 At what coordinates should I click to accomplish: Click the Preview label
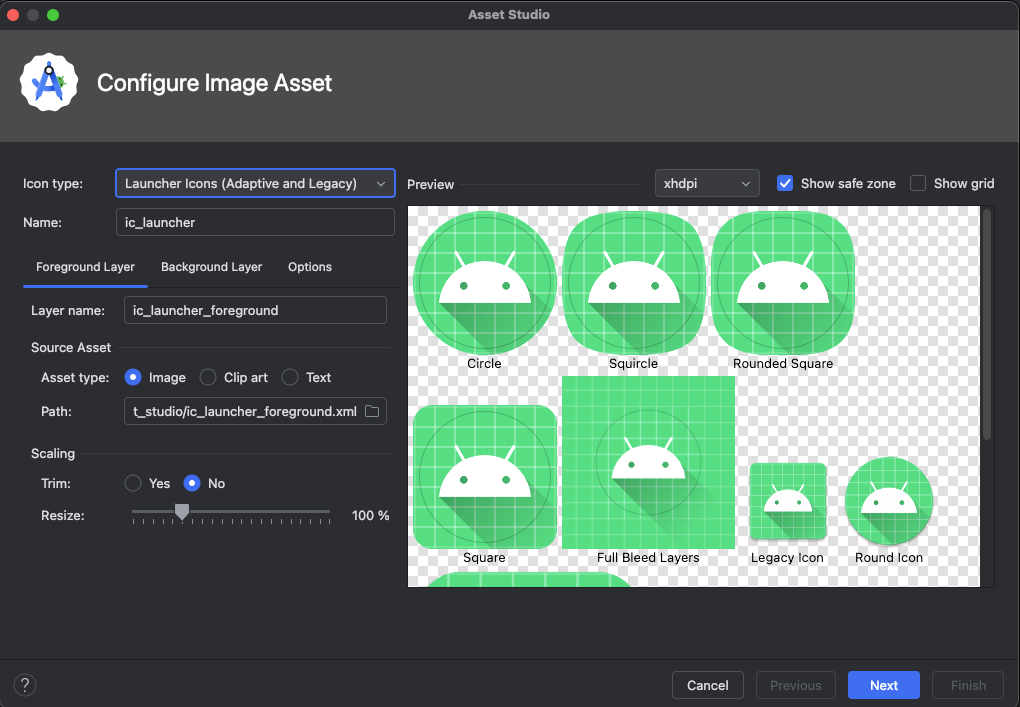coord(431,185)
